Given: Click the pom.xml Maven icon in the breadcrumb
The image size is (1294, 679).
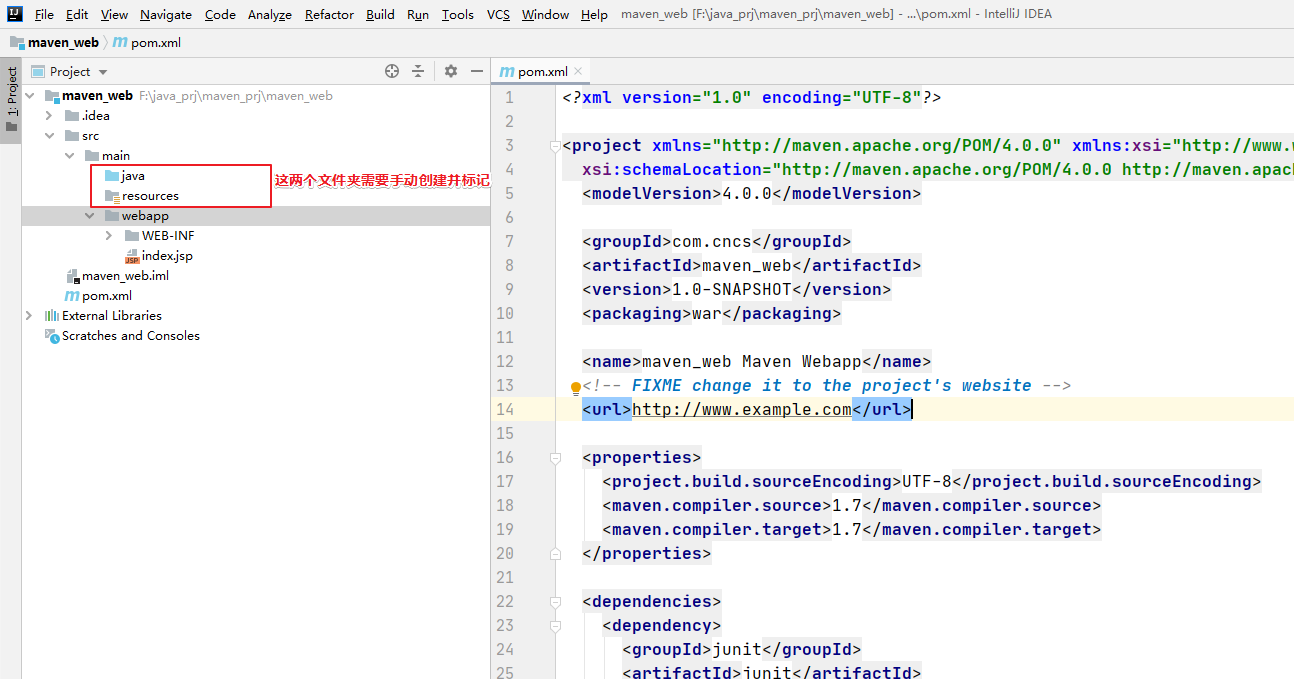Looking at the screenshot, I should coord(120,43).
